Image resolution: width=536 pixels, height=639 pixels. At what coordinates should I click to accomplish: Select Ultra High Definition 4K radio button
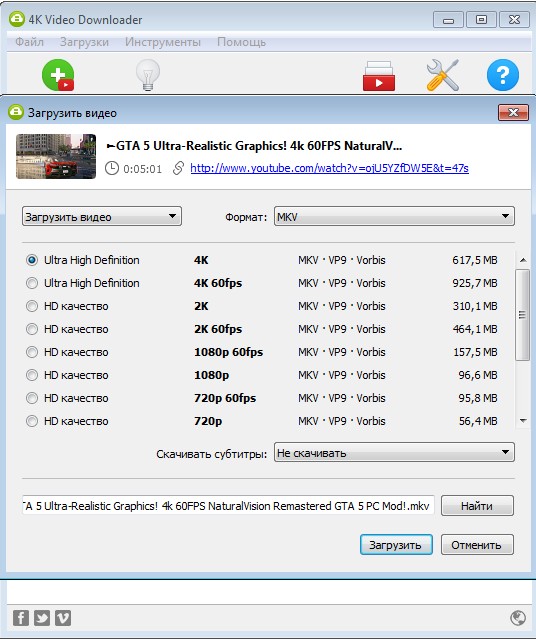32,260
